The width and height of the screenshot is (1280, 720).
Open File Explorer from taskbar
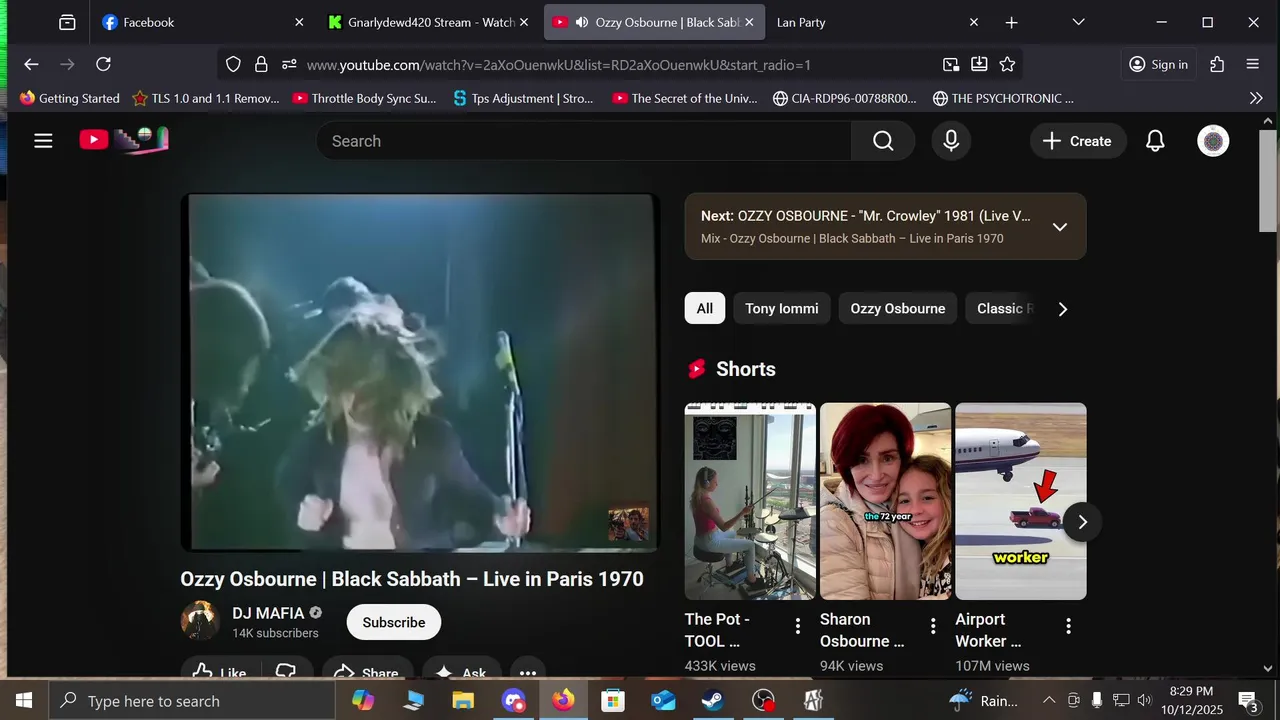(x=463, y=701)
